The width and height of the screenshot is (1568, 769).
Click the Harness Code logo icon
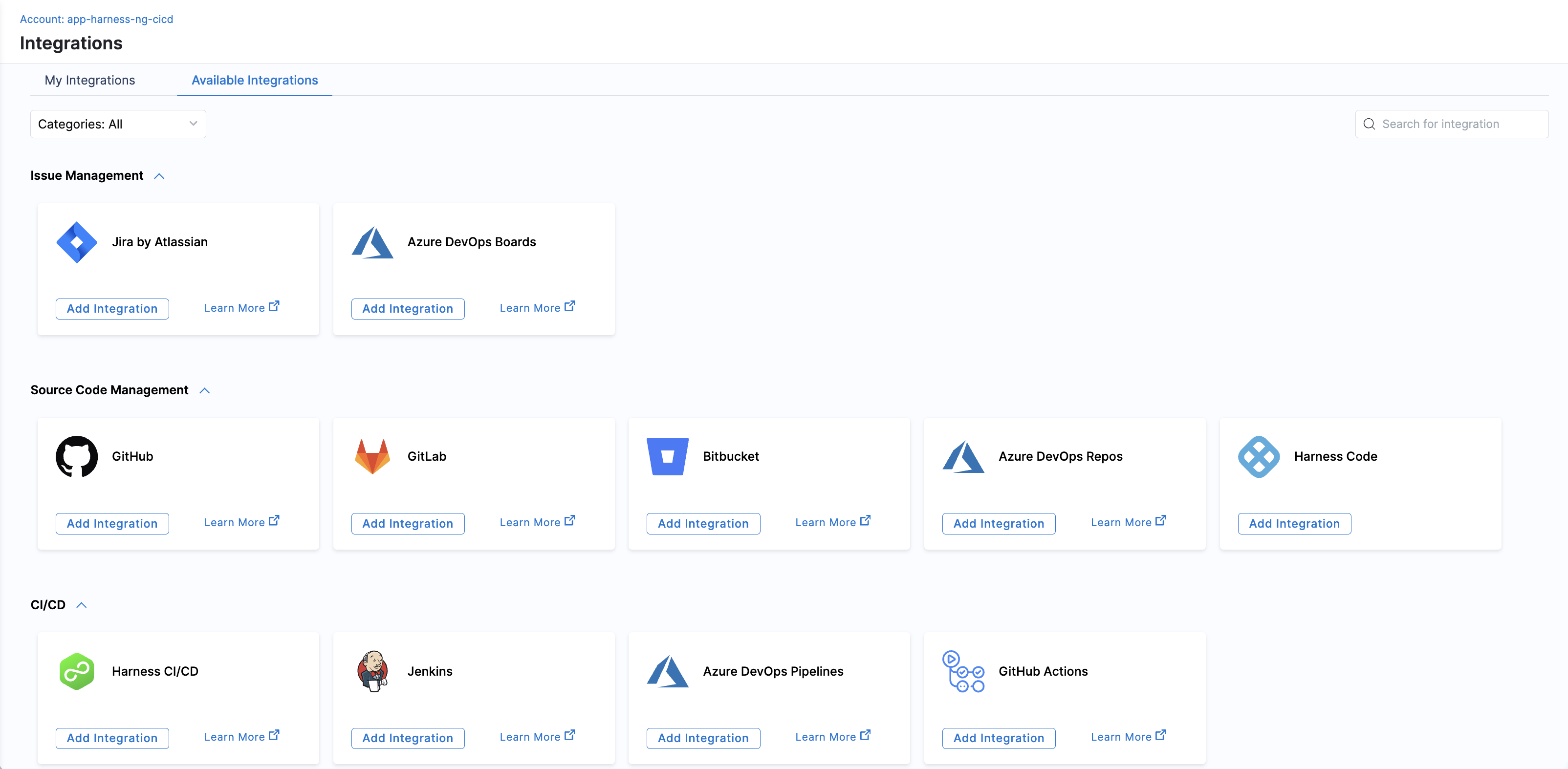click(x=1259, y=456)
